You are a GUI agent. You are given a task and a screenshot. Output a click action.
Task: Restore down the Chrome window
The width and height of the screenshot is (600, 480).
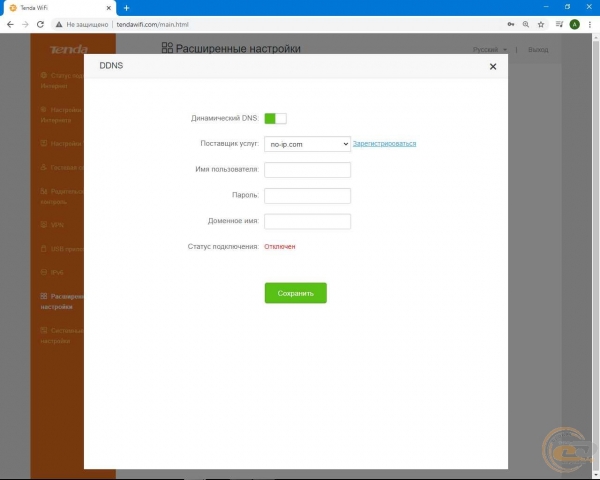[567, 7]
